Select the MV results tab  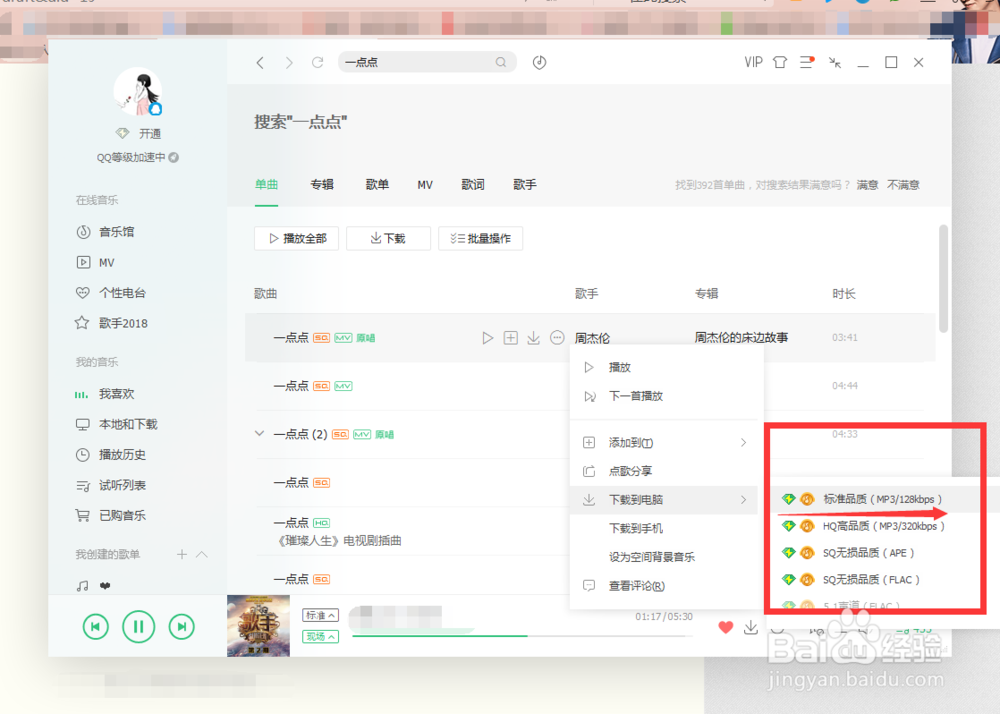pos(425,185)
